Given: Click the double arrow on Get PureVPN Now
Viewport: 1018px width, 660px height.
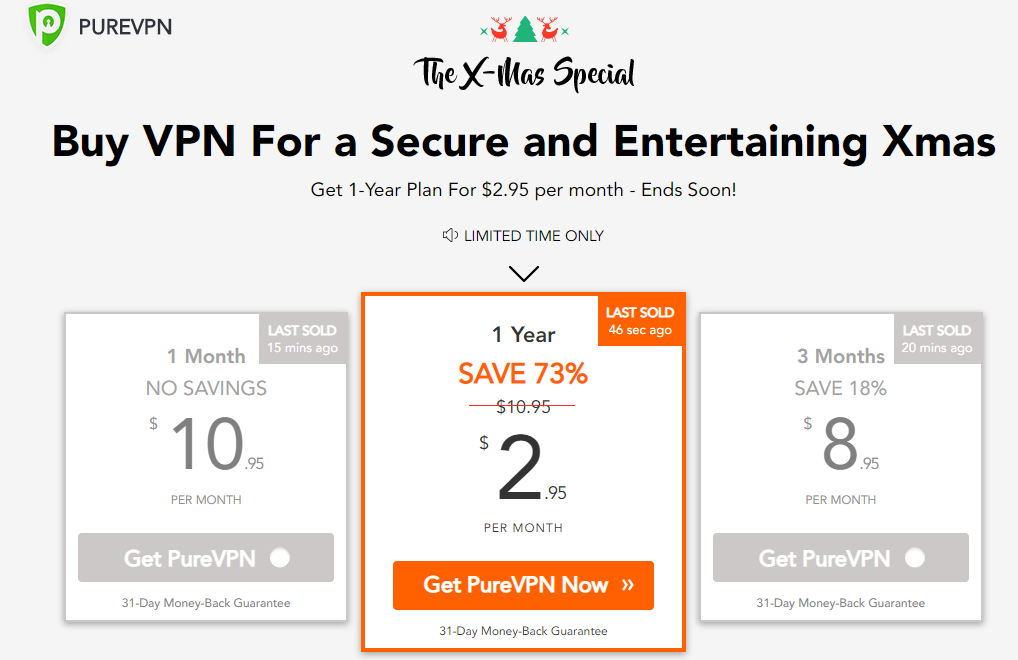Looking at the screenshot, I should (628, 585).
